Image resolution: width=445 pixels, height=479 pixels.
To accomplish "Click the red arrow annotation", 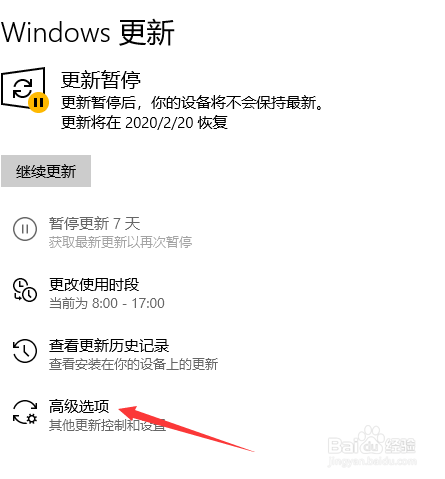I will click(x=187, y=428).
